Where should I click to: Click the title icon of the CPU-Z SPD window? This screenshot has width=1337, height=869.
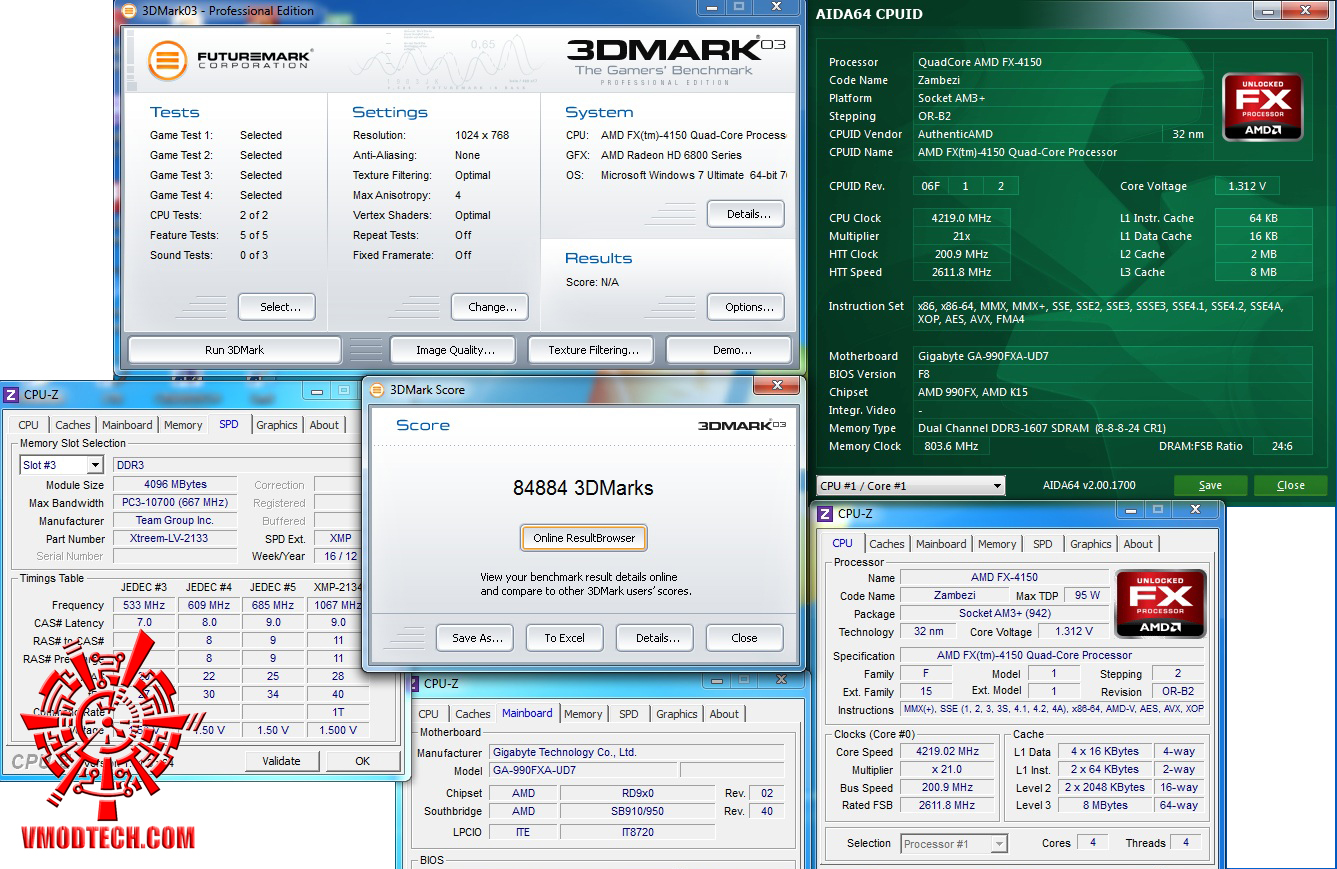(11, 395)
